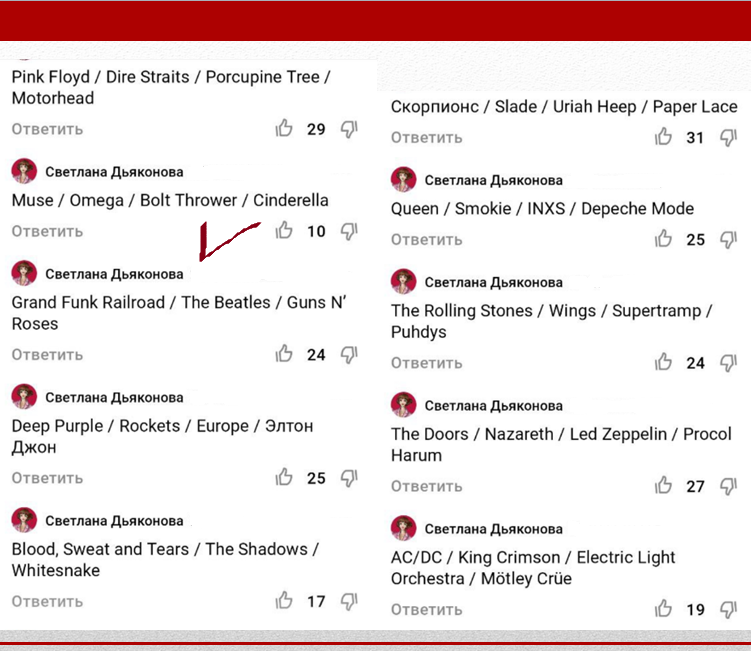The height and width of the screenshot is (651, 751).
Task: Dislike the Grand Funk Railroad comment
Action: (349, 355)
